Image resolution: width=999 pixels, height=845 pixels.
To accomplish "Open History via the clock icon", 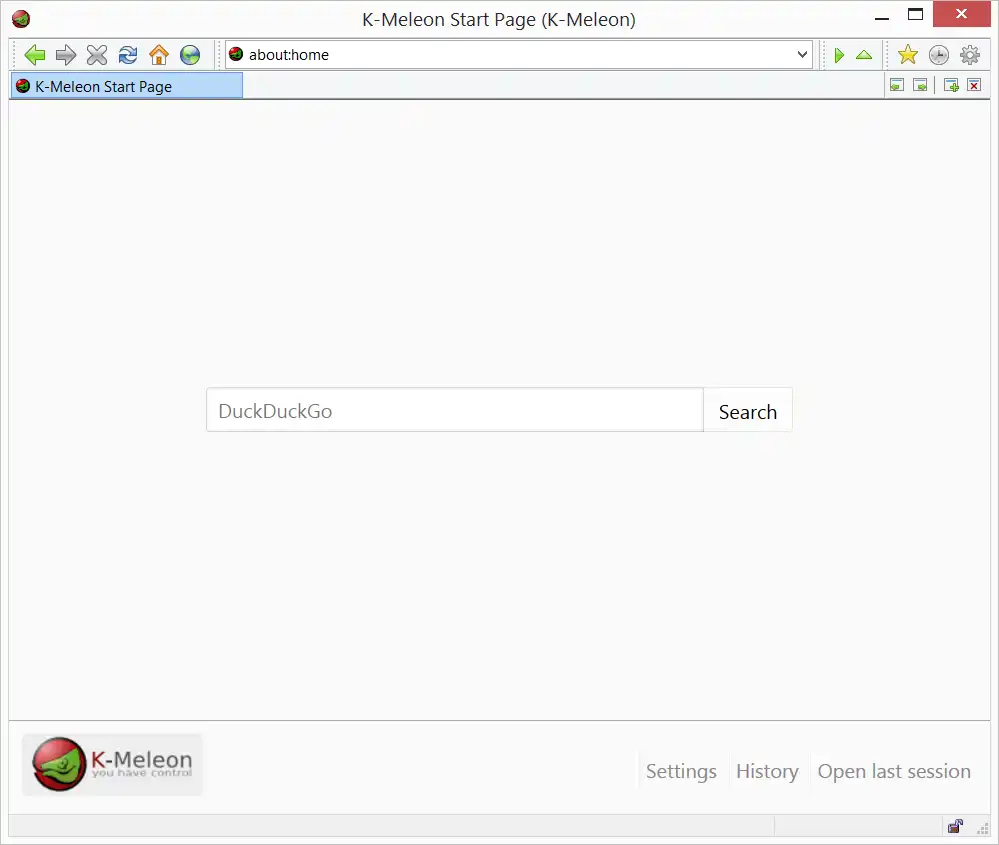I will click(x=938, y=55).
